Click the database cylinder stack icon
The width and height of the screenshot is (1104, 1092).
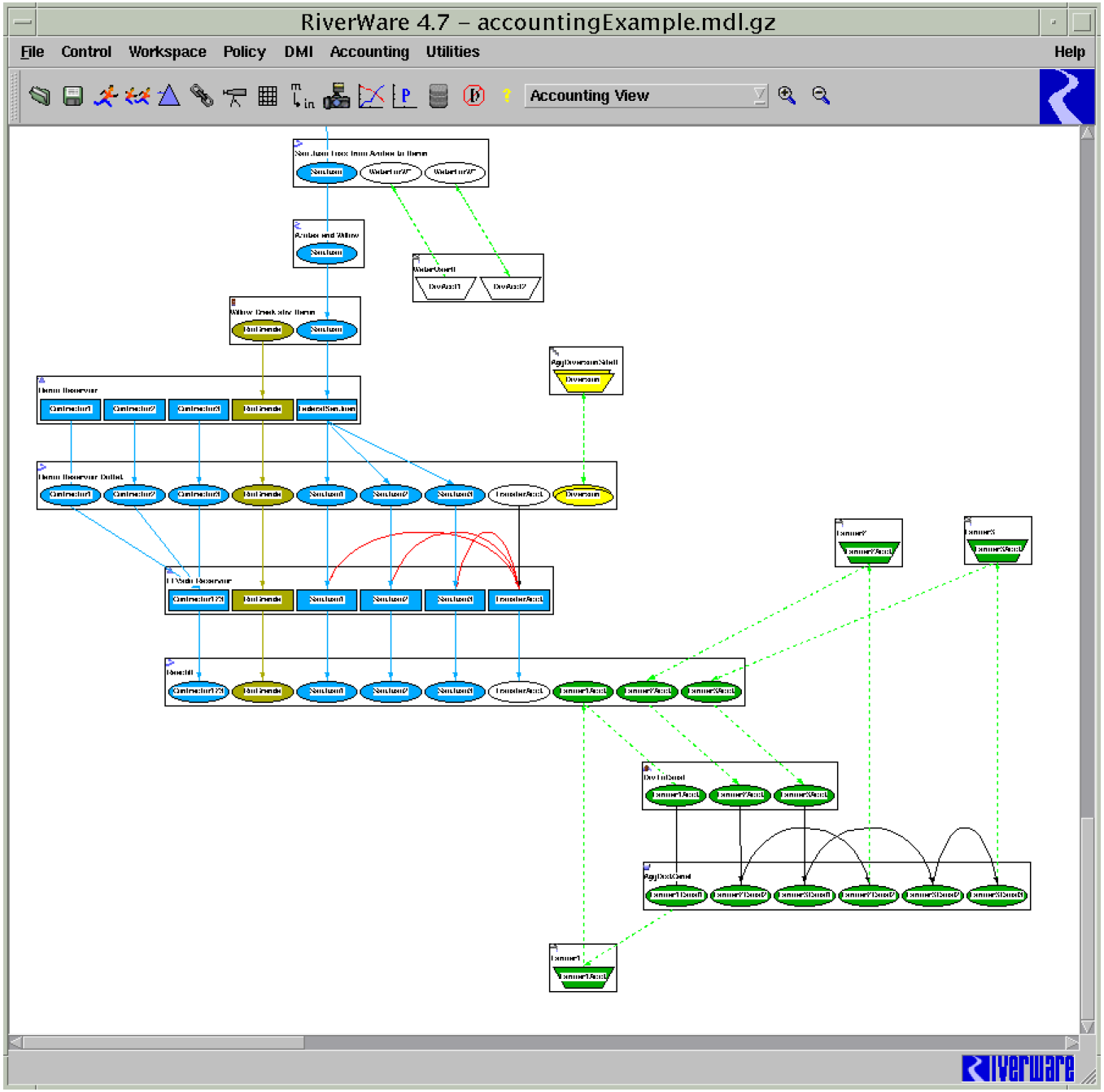click(x=439, y=96)
